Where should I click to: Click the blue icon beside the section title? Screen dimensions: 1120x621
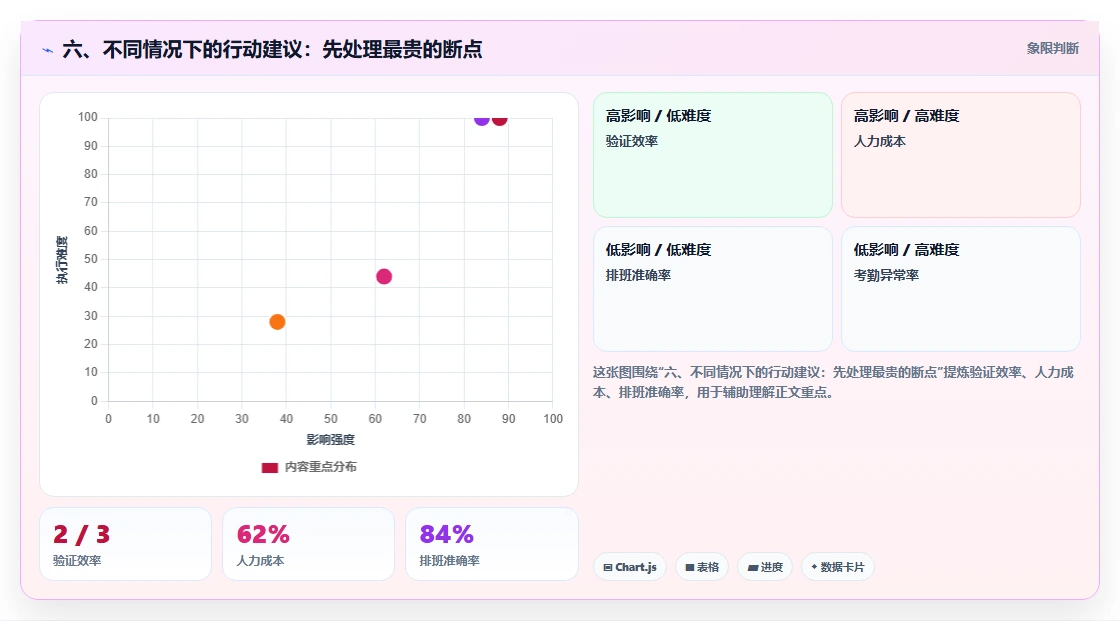[48, 50]
